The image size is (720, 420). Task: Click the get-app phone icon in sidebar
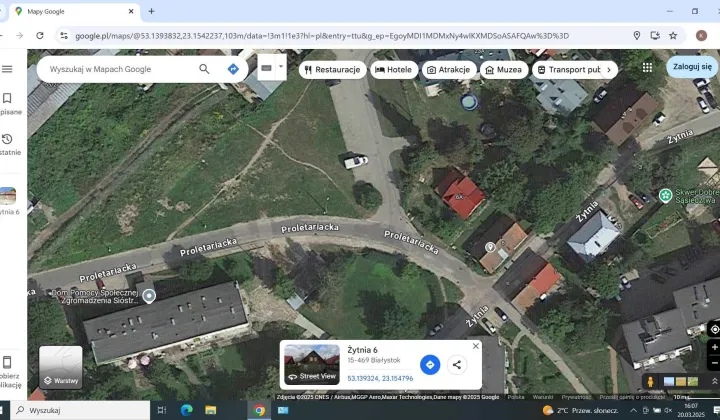(x=7, y=363)
